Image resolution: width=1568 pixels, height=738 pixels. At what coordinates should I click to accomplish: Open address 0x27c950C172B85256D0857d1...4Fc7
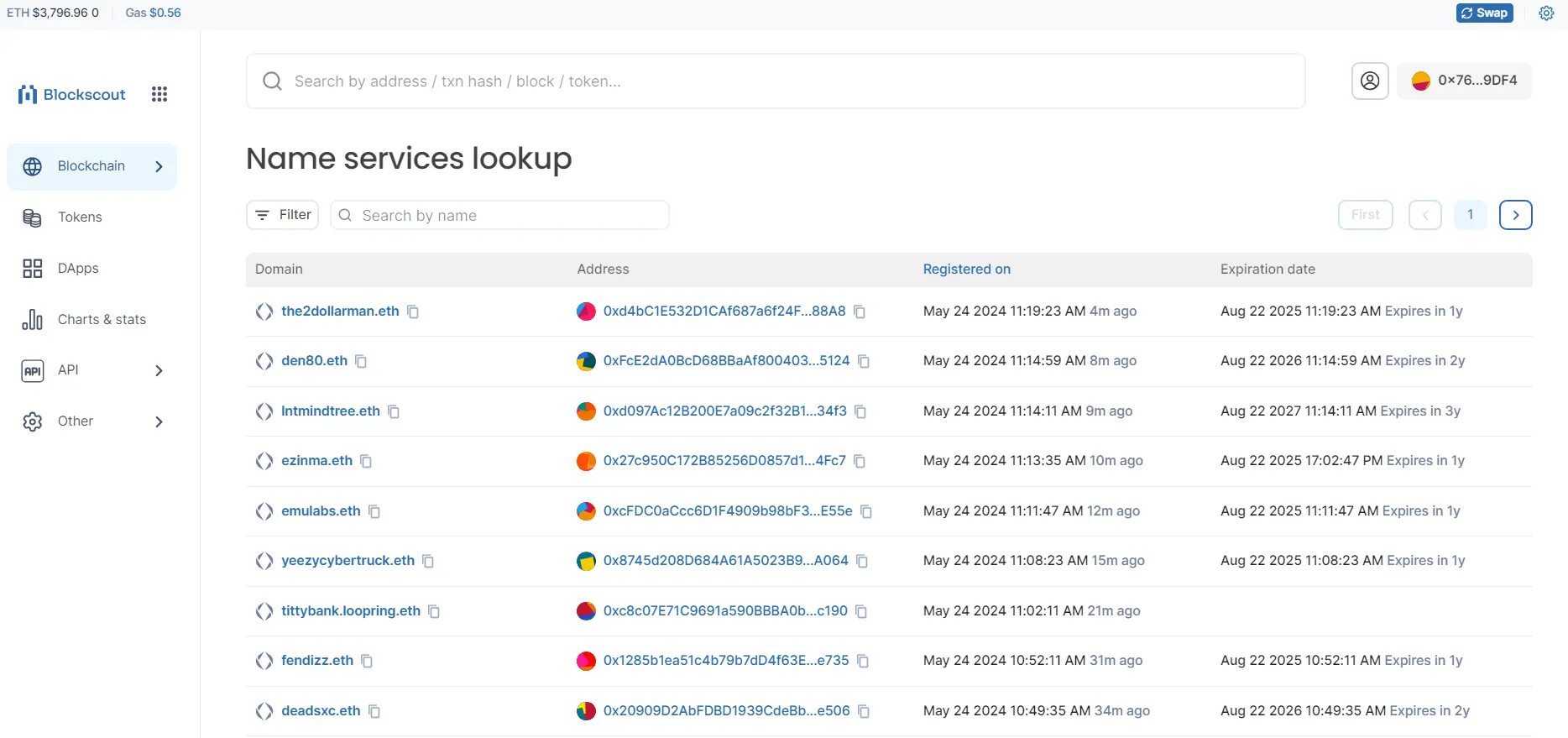pyautogui.click(x=724, y=460)
